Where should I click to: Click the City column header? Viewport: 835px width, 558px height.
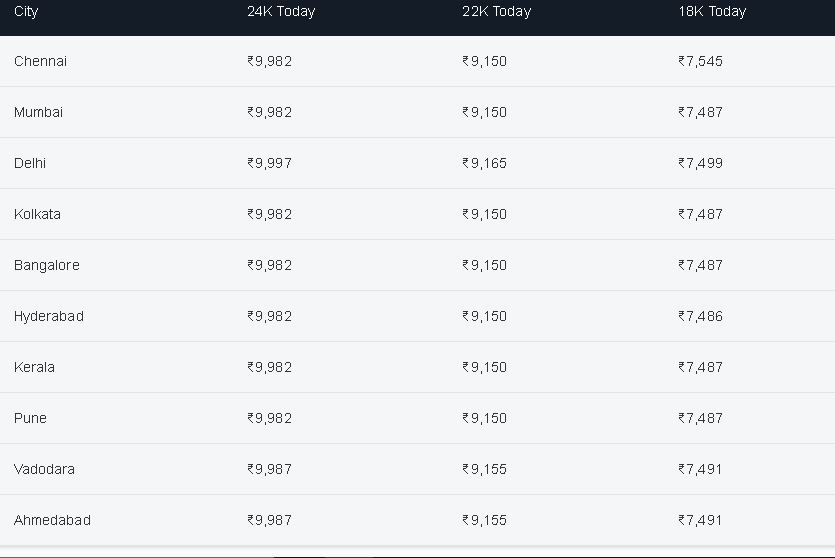[x=26, y=12]
